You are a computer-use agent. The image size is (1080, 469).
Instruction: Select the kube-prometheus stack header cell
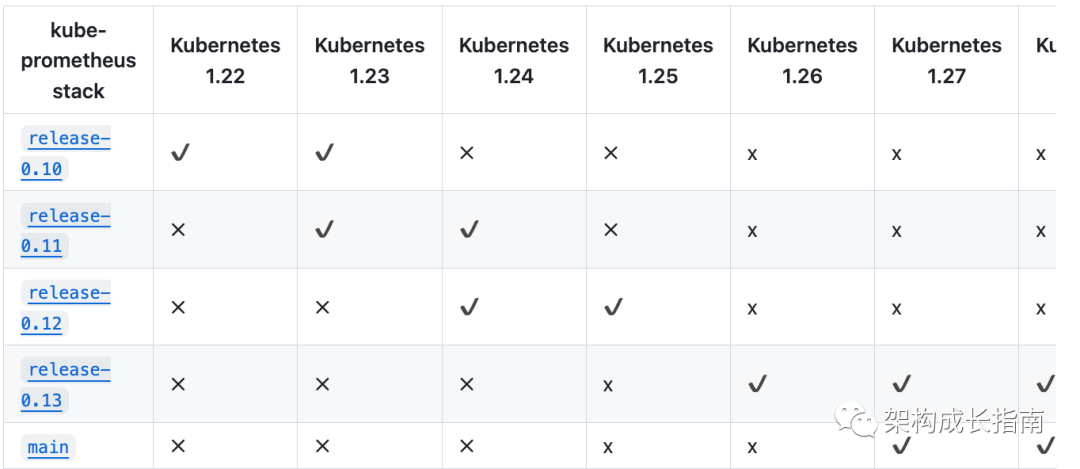point(79,61)
